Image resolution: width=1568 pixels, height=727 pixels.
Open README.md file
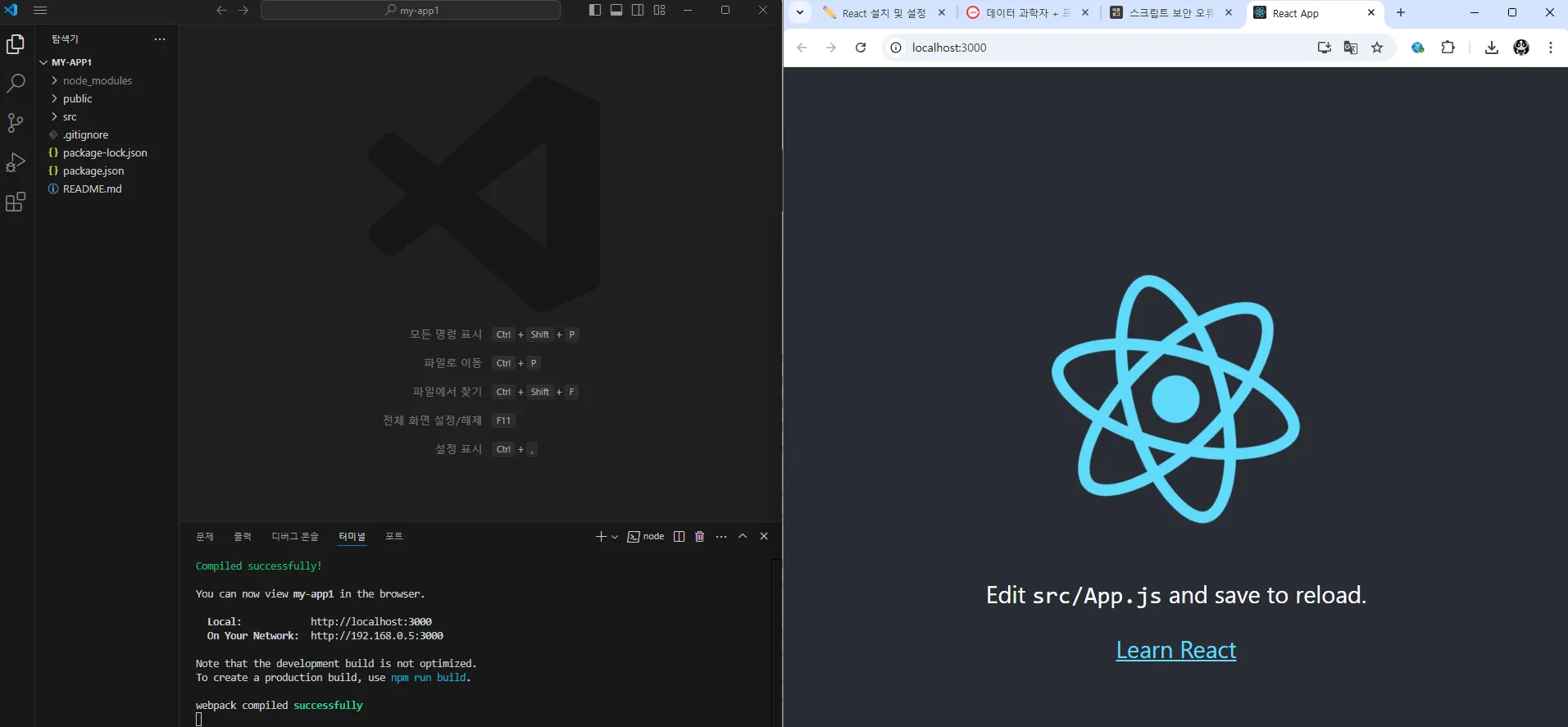[x=107, y=189]
